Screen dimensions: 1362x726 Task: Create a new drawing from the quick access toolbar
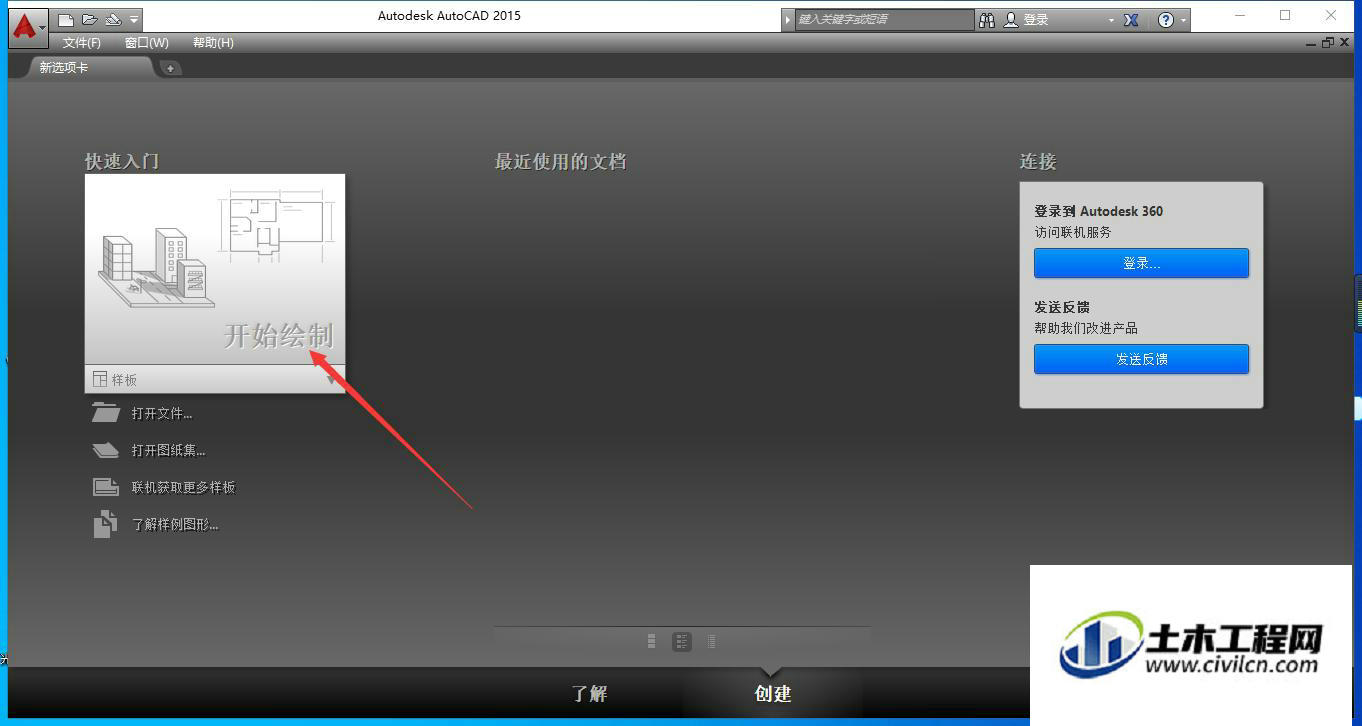(x=66, y=19)
